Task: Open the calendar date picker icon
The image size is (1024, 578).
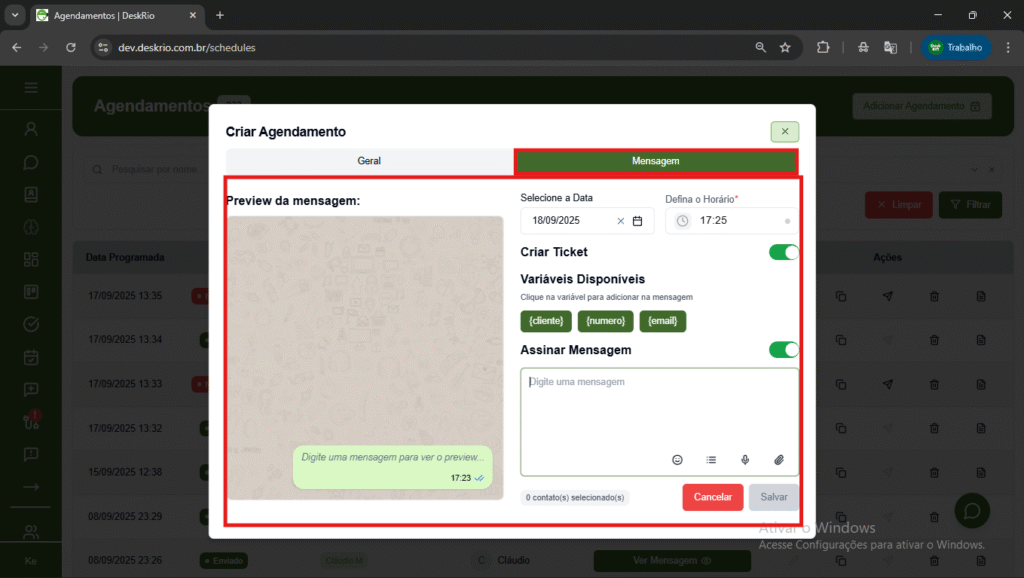Action: 638,221
